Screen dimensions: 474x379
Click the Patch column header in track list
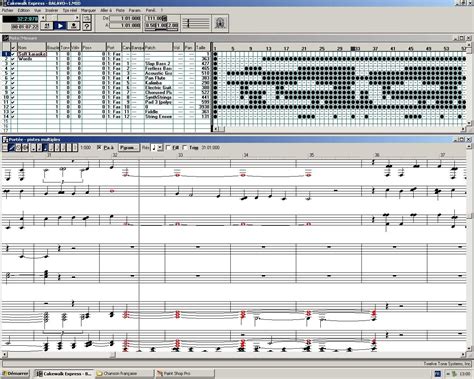tap(159, 47)
